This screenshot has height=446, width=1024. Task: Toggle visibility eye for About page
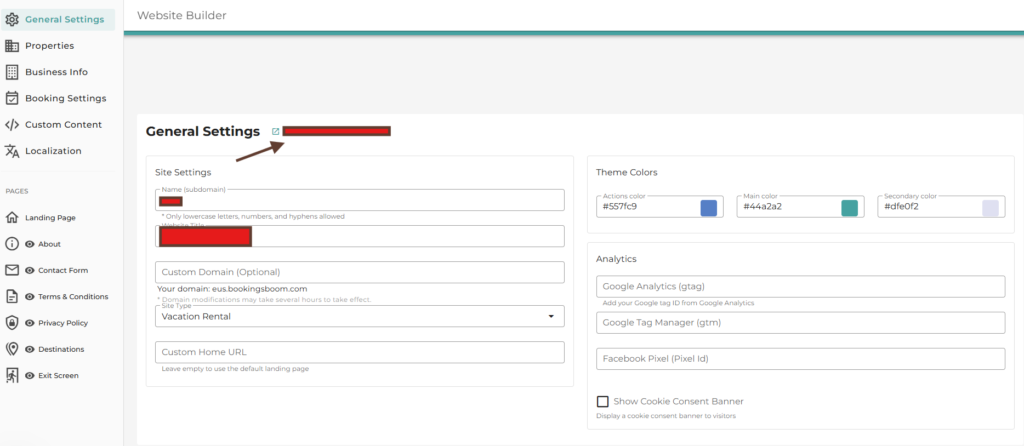tap(30, 244)
